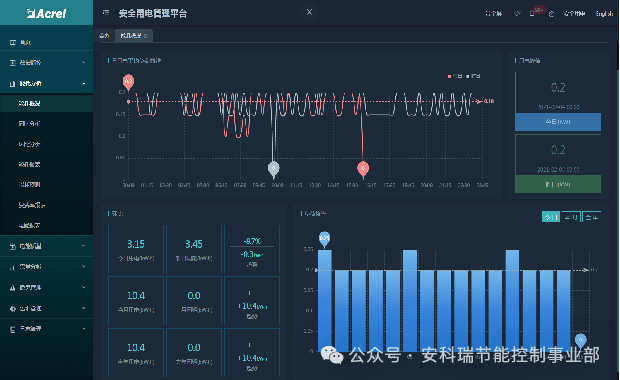
Task: Expand the second sidebar menu with its down chevron
Action: (83, 62)
